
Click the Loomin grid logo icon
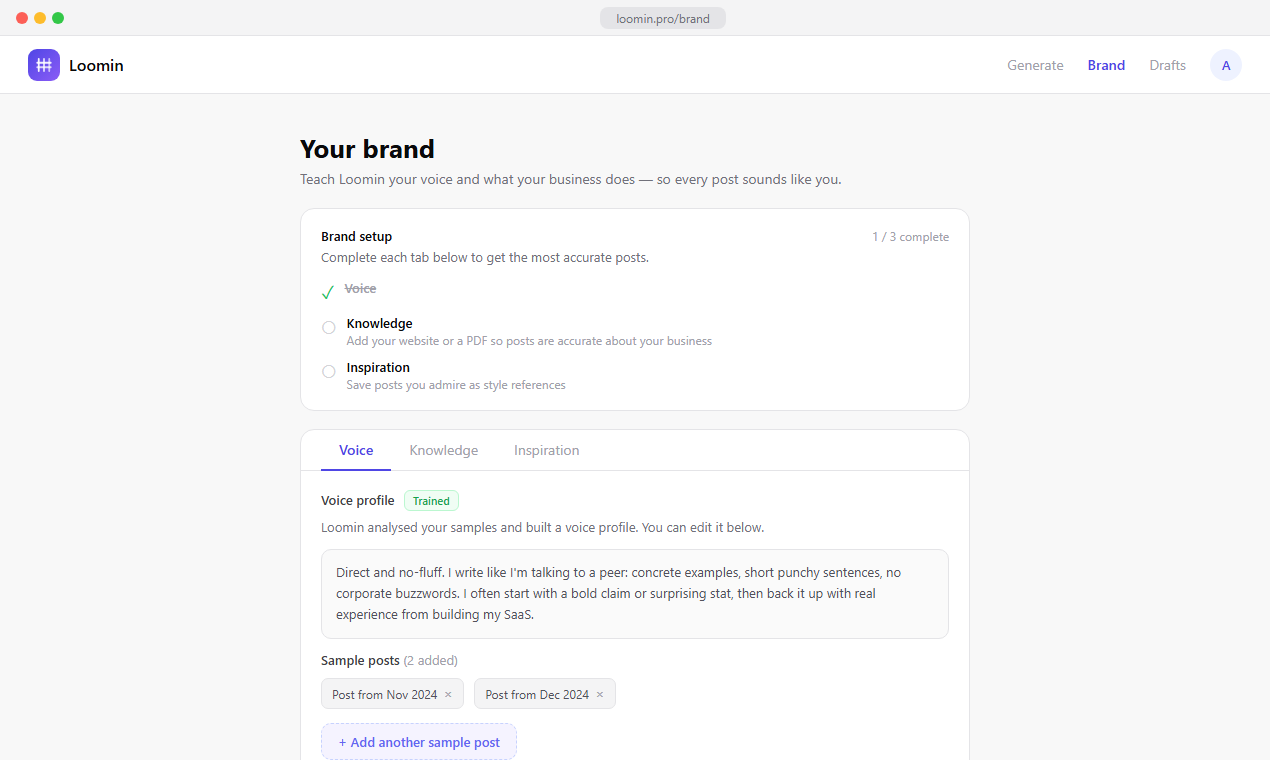[44, 65]
